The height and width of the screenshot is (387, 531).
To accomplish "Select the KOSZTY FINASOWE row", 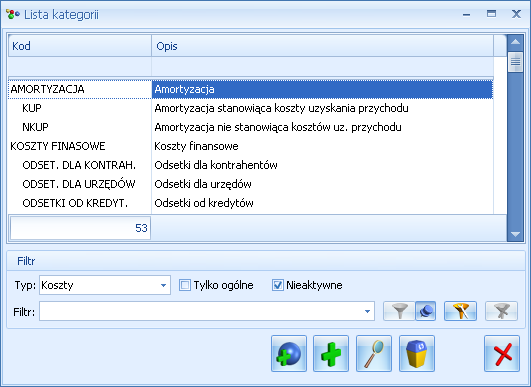I will tap(251, 146).
